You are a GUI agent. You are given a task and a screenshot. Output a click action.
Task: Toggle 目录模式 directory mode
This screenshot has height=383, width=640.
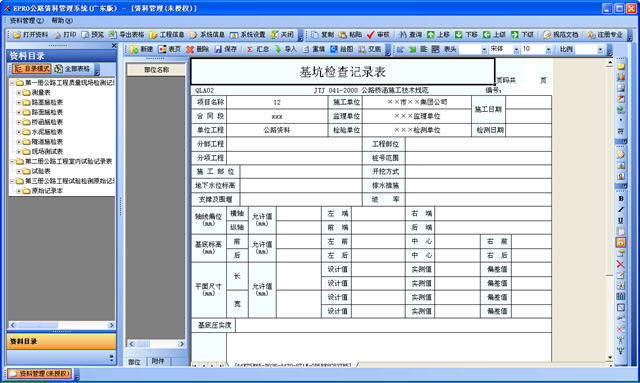[31, 69]
